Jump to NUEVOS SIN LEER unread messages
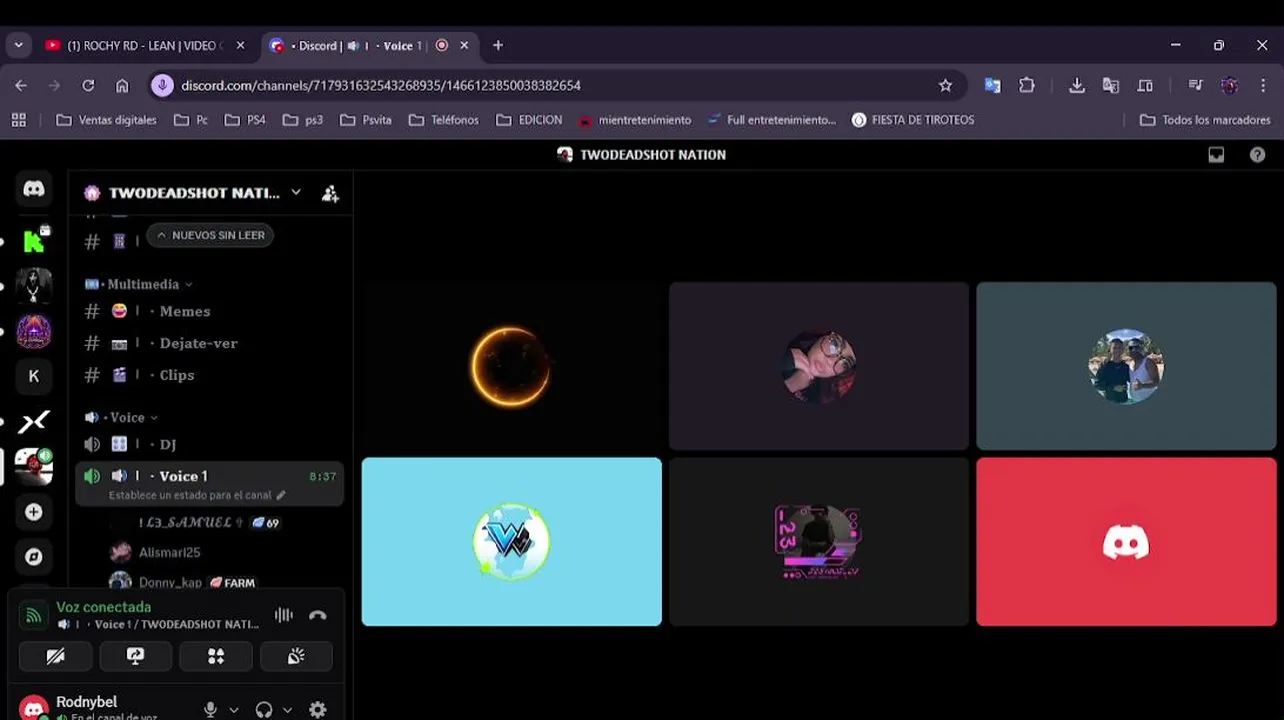 click(211, 235)
